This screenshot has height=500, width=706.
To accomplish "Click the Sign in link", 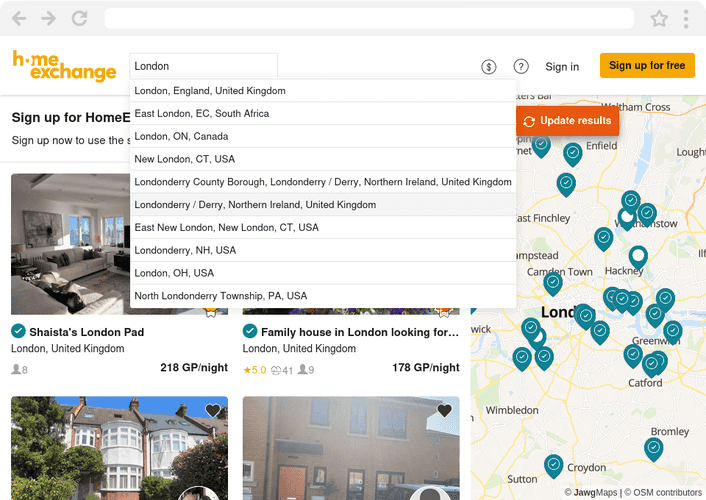I will tap(562, 67).
